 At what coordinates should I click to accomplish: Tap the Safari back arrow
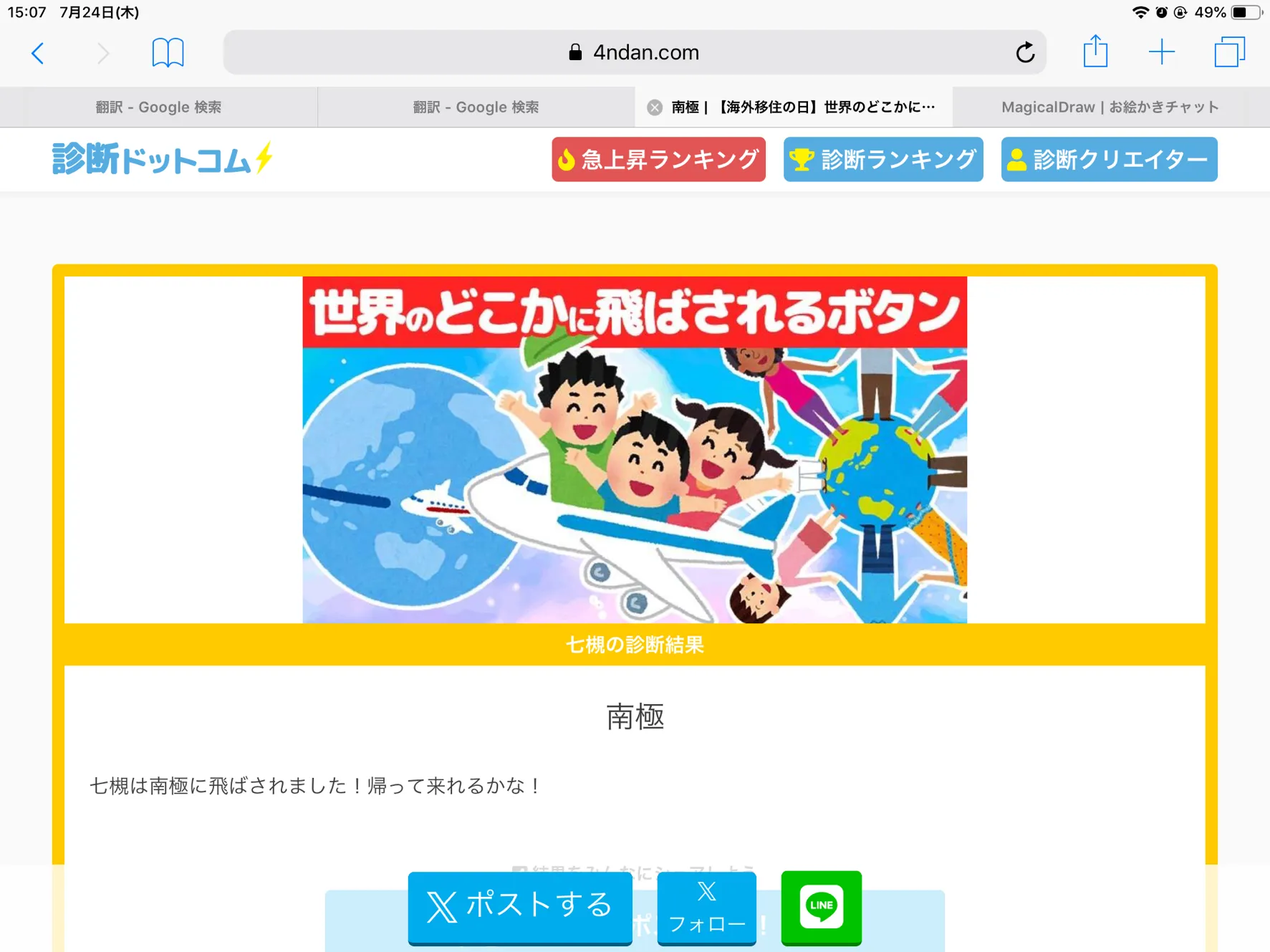point(38,52)
